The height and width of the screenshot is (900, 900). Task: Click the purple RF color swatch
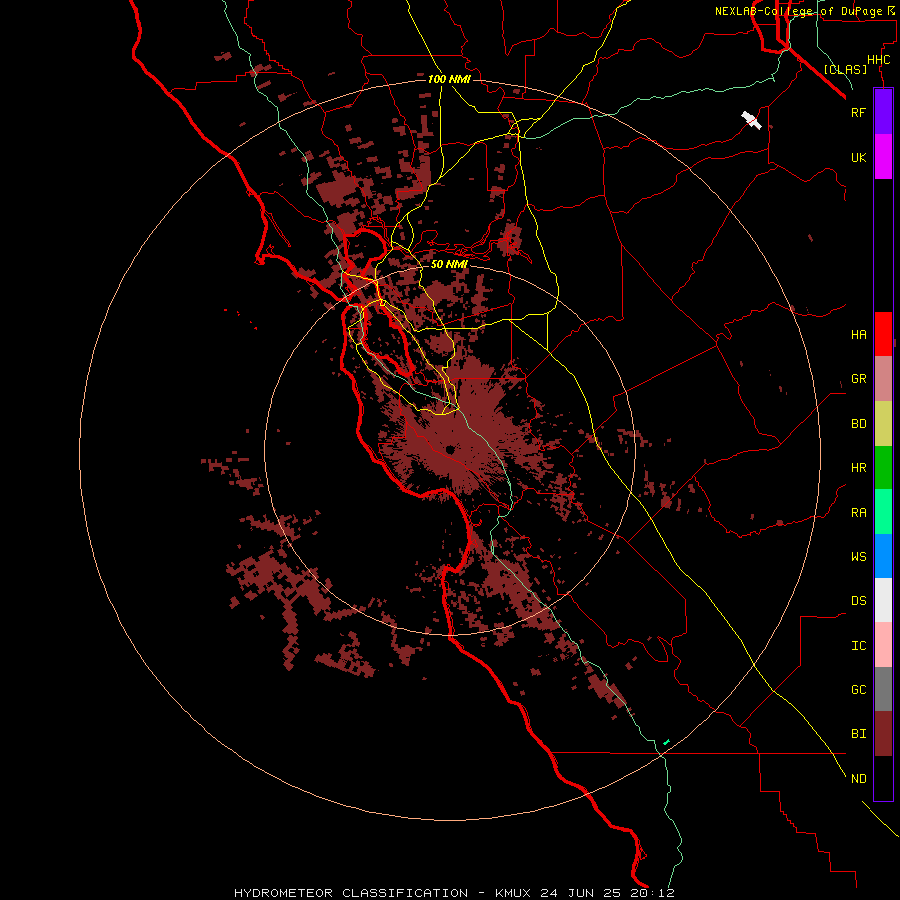[883, 112]
